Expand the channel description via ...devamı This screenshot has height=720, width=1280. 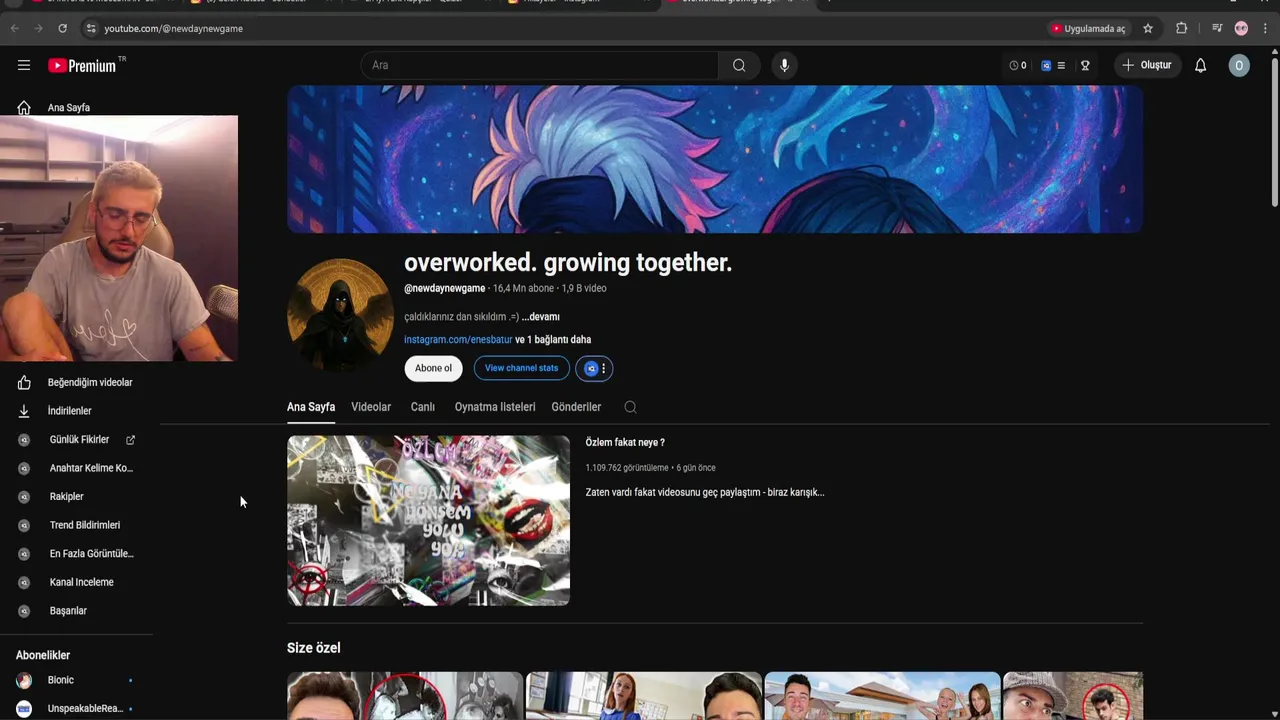(x=540, y=317)
